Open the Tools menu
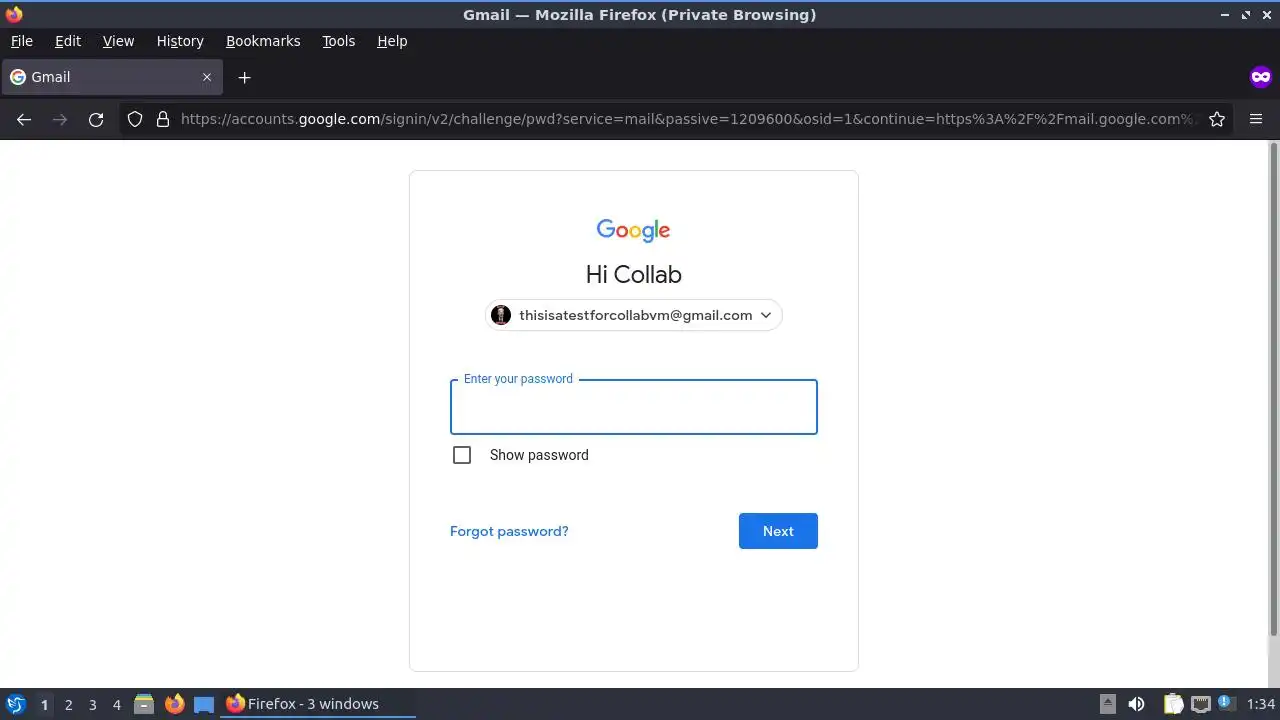The image size is (1280, 720). 338,41
